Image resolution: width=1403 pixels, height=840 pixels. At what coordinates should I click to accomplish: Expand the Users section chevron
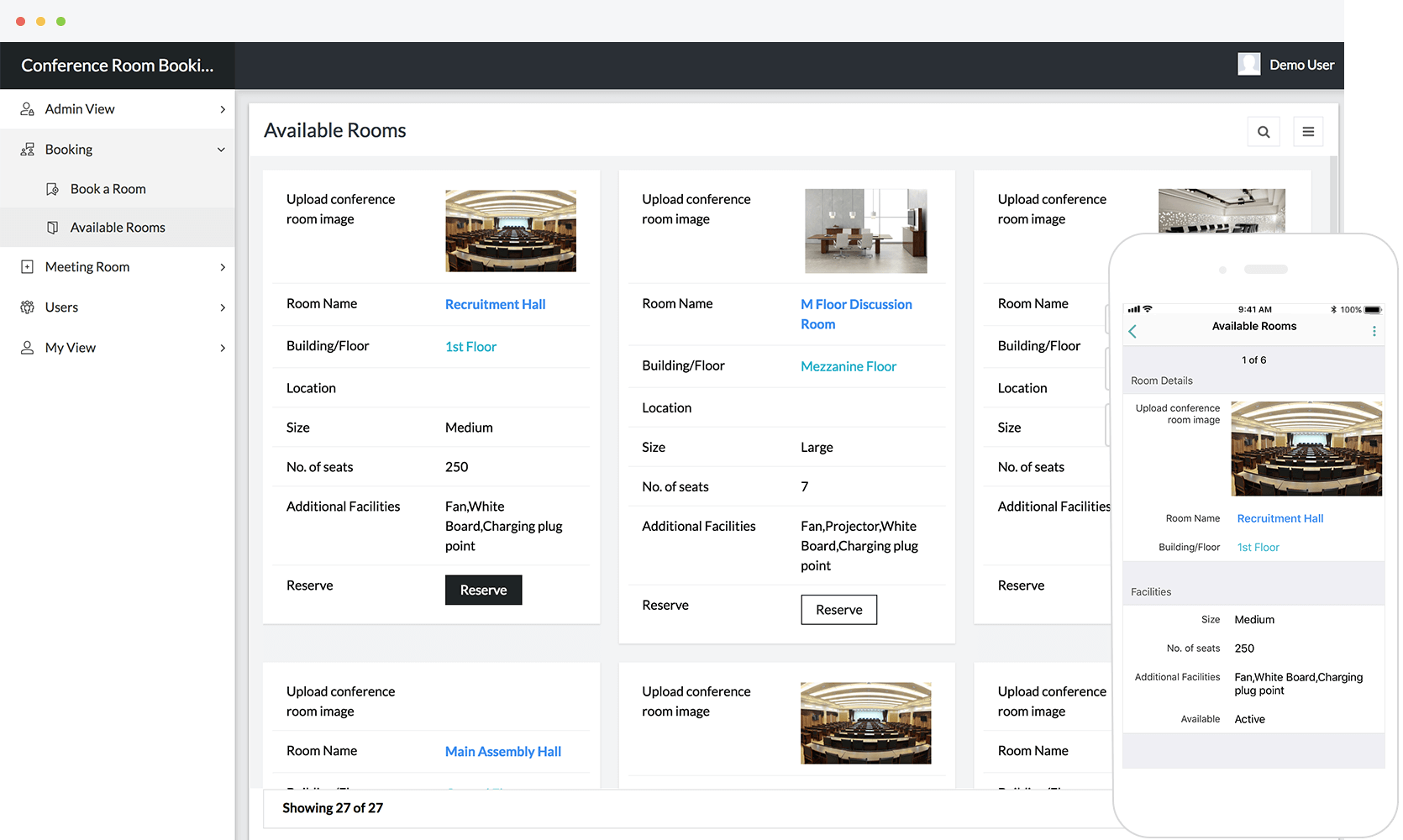tap(223, 307)
